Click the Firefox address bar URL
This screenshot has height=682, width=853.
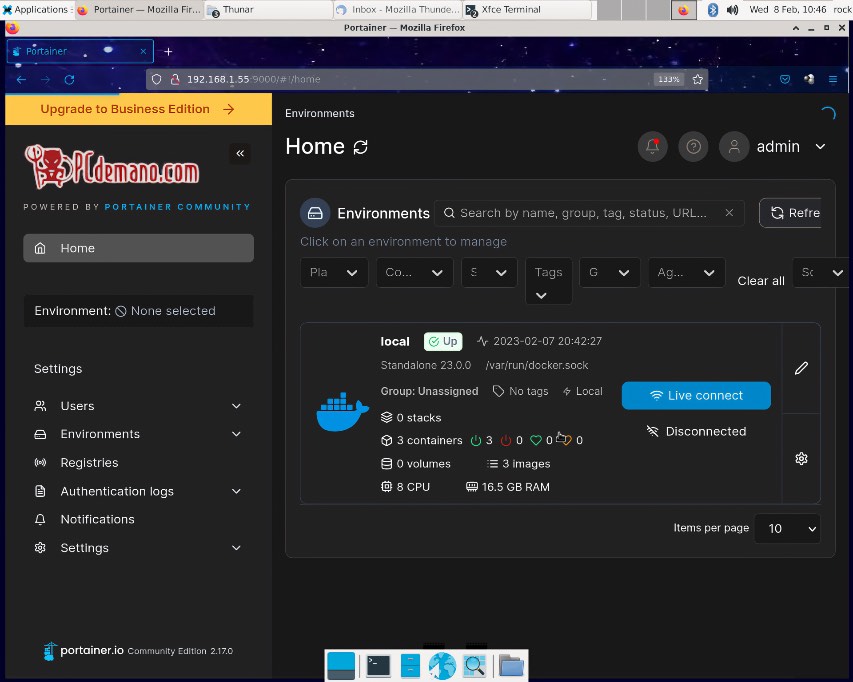pyautogui.click(x=254, y=79)
